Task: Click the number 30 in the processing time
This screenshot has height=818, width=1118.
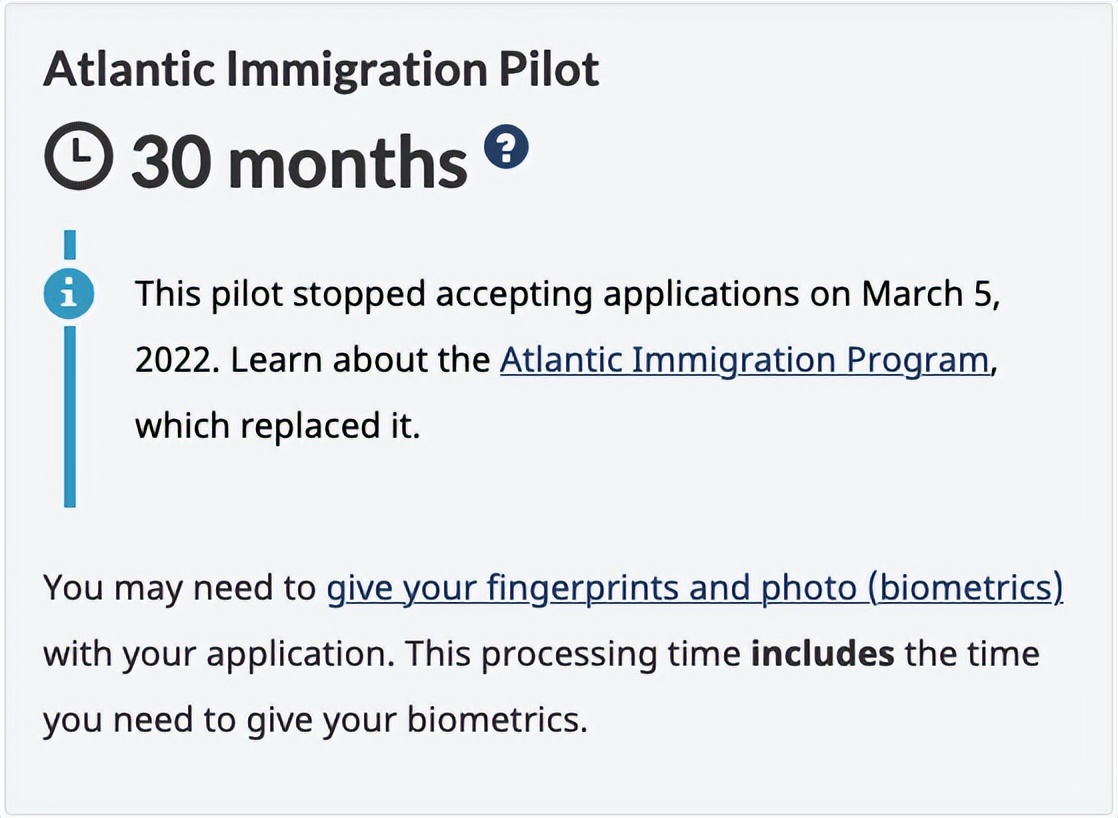Action: tap(172, 163)
